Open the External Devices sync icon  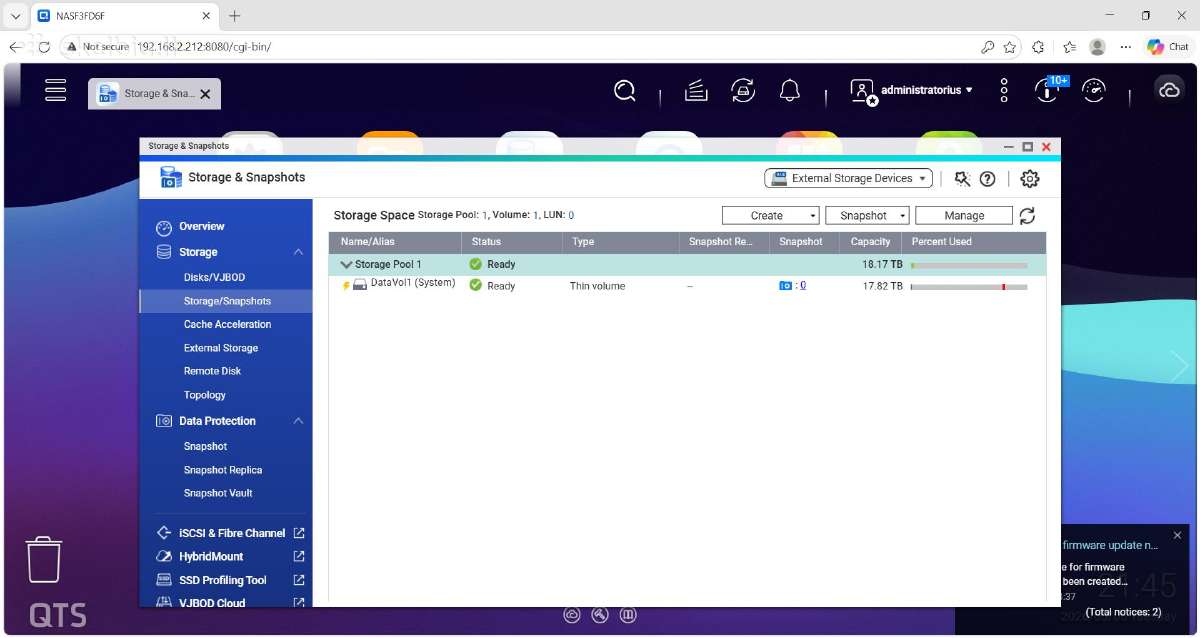pyautogui.click(x=743, y=91)
